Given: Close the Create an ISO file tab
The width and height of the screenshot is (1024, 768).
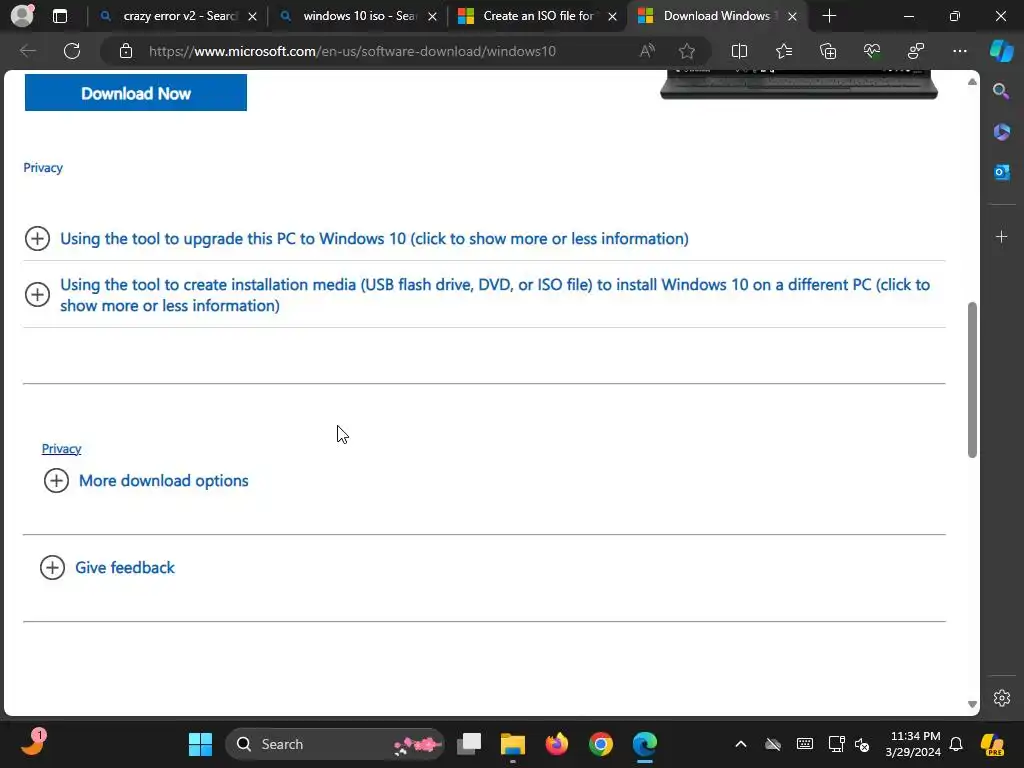Looking at the screenshot, I should tap(613, 16).
